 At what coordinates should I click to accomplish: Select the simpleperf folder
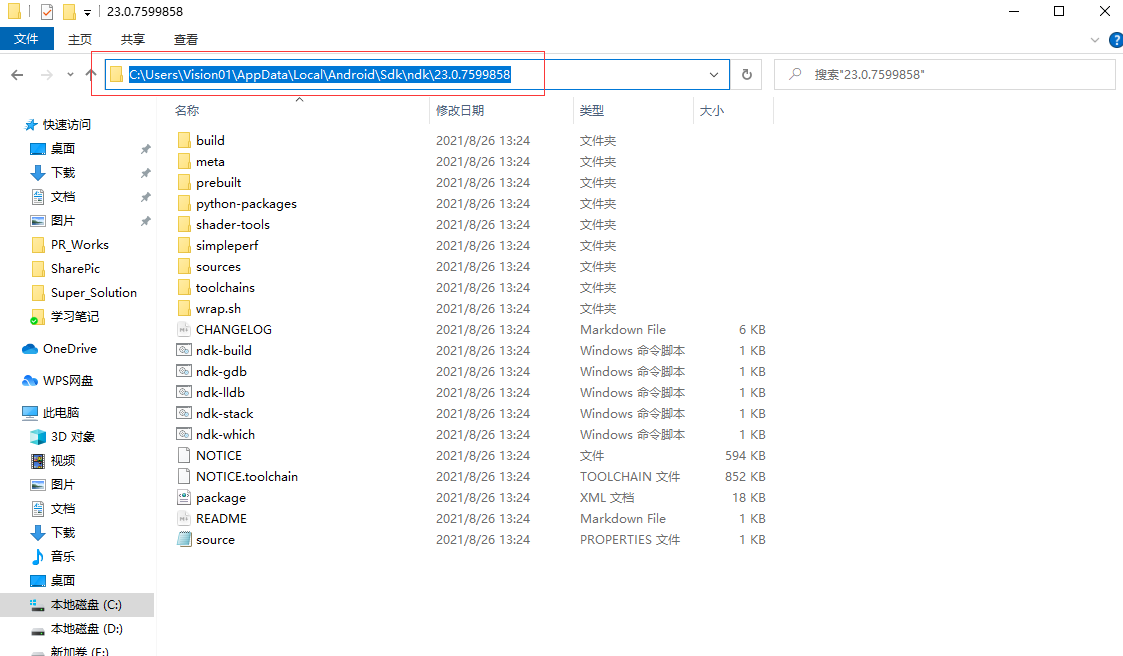click(227, 246)
